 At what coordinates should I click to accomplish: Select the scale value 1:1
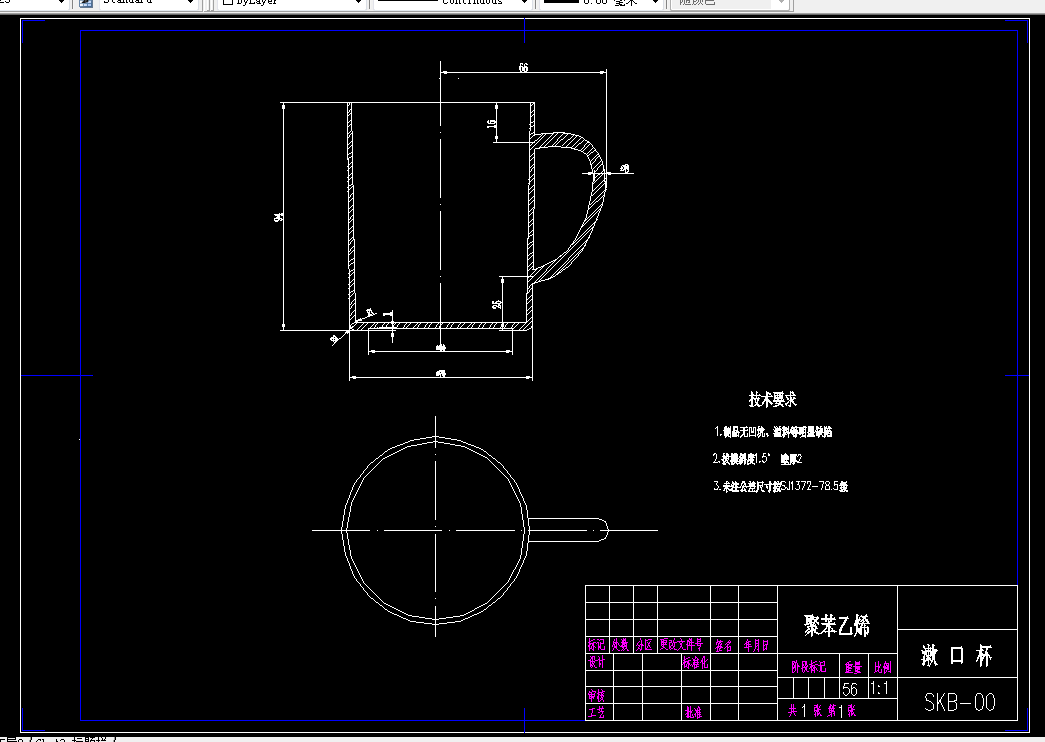[x=880, y=689]
